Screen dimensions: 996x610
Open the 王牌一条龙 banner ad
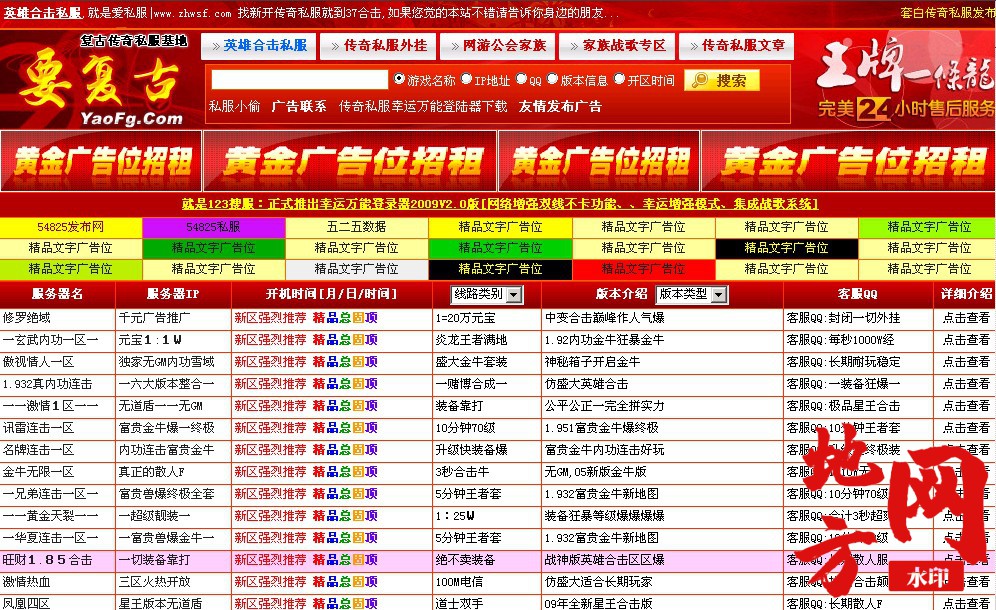(905, 79)
